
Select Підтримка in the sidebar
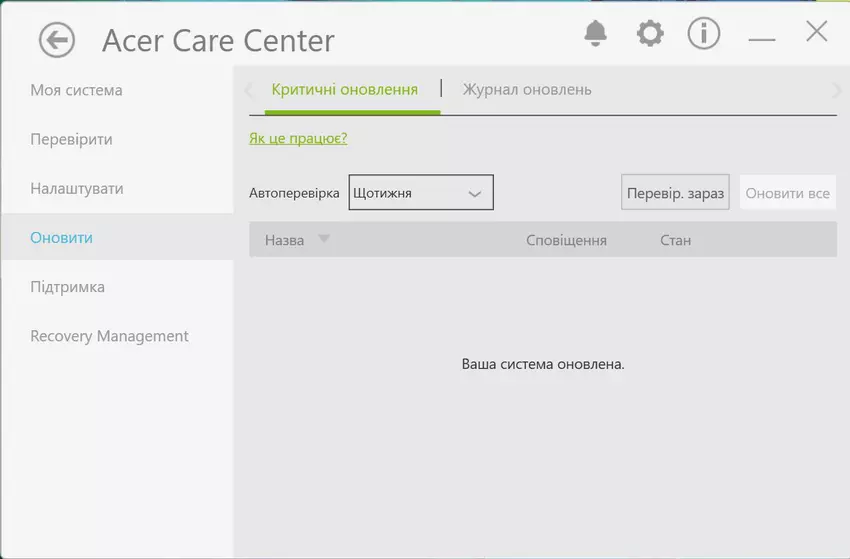[67, 287]
